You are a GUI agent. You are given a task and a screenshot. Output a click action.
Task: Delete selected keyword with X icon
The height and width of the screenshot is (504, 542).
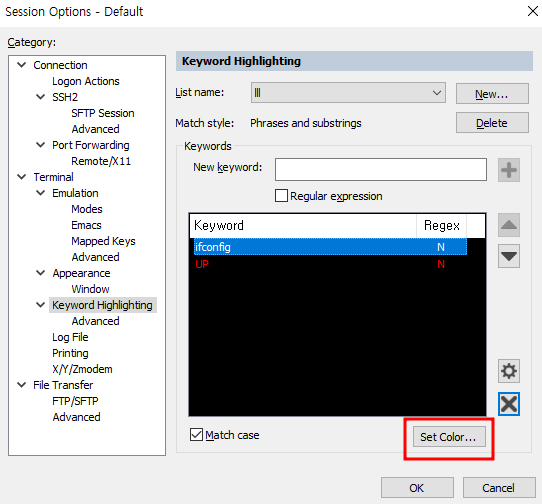point(508,404)
